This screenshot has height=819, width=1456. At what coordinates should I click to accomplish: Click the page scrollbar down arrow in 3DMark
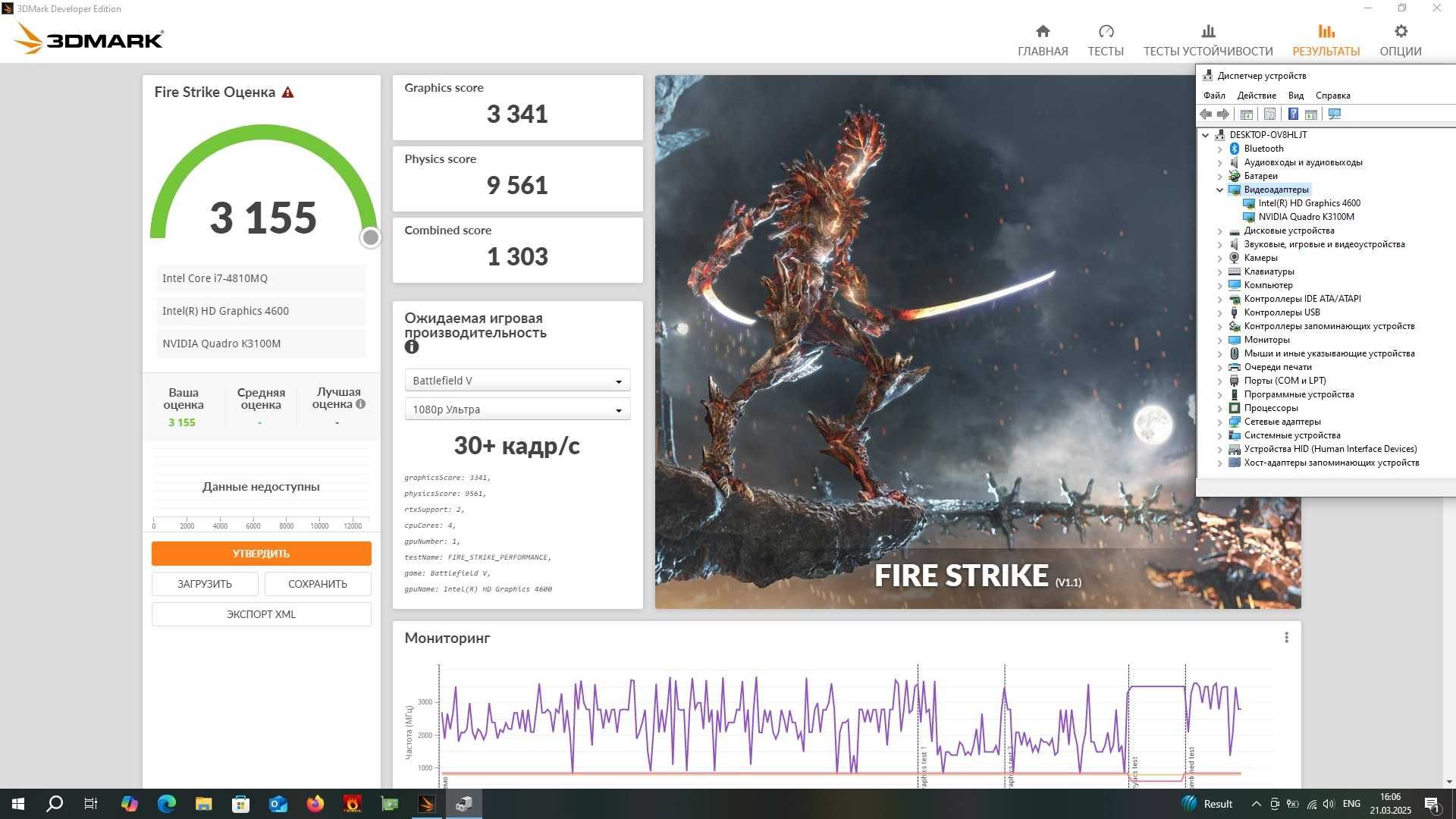(x=1449, y=782)
